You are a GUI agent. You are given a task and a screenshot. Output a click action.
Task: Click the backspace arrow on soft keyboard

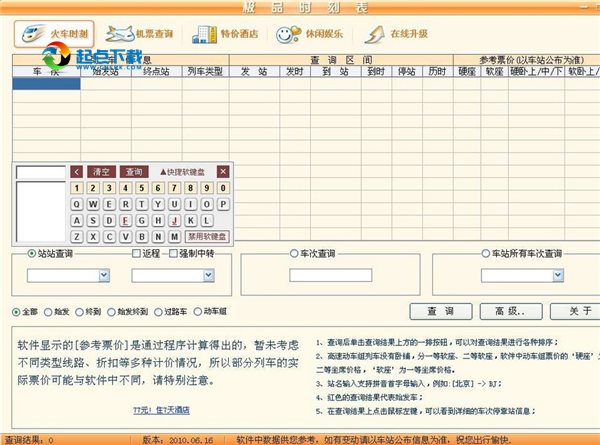(77, 171)
